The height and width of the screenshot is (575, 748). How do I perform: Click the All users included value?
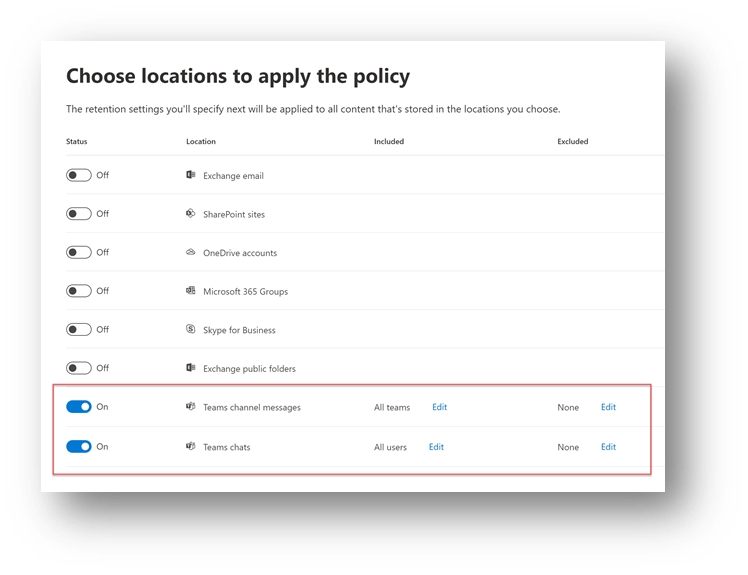pos(390,447)
